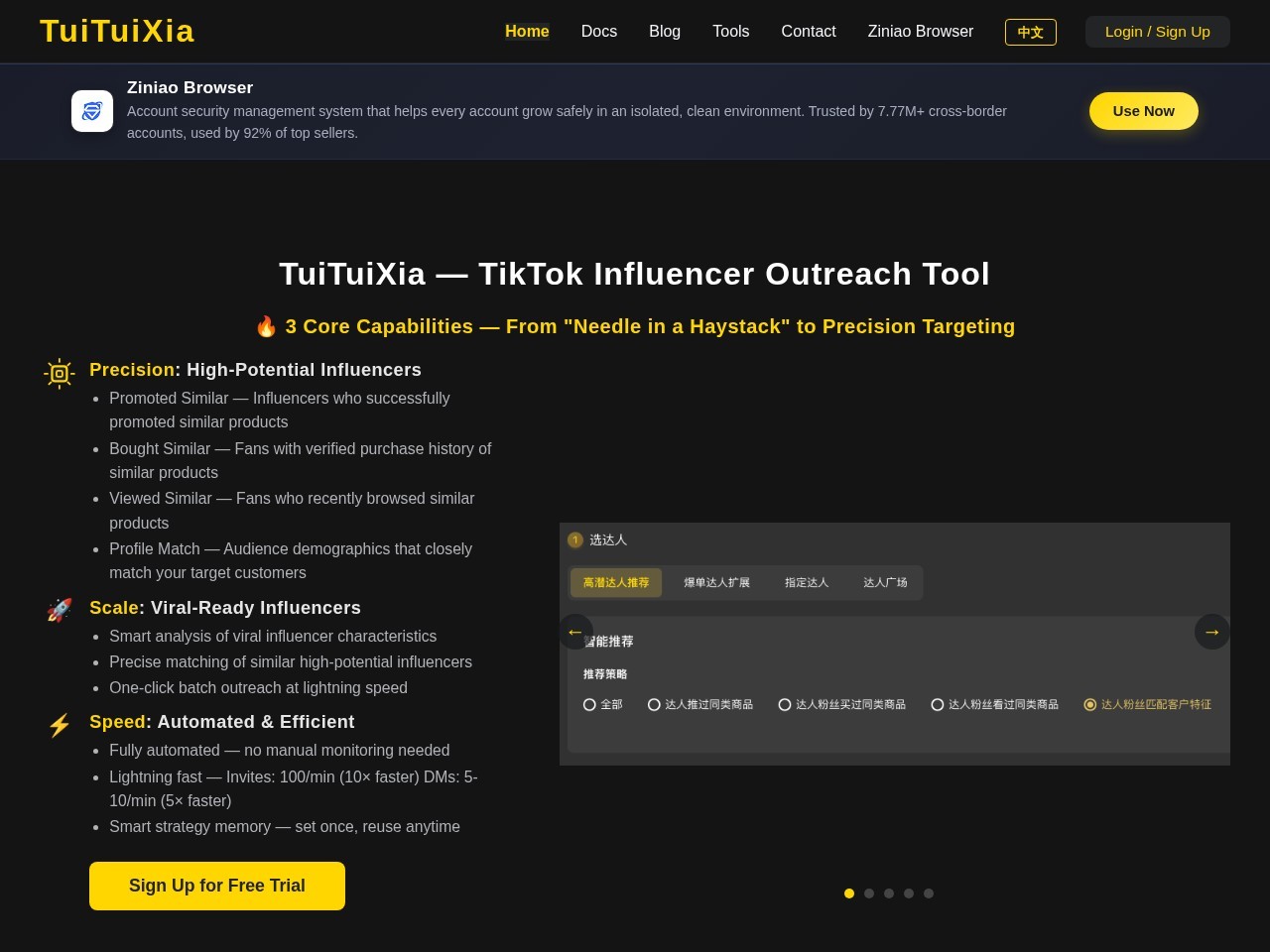Click Login / Sign Up button
Screen dimensions: 1270x952
1158,32
